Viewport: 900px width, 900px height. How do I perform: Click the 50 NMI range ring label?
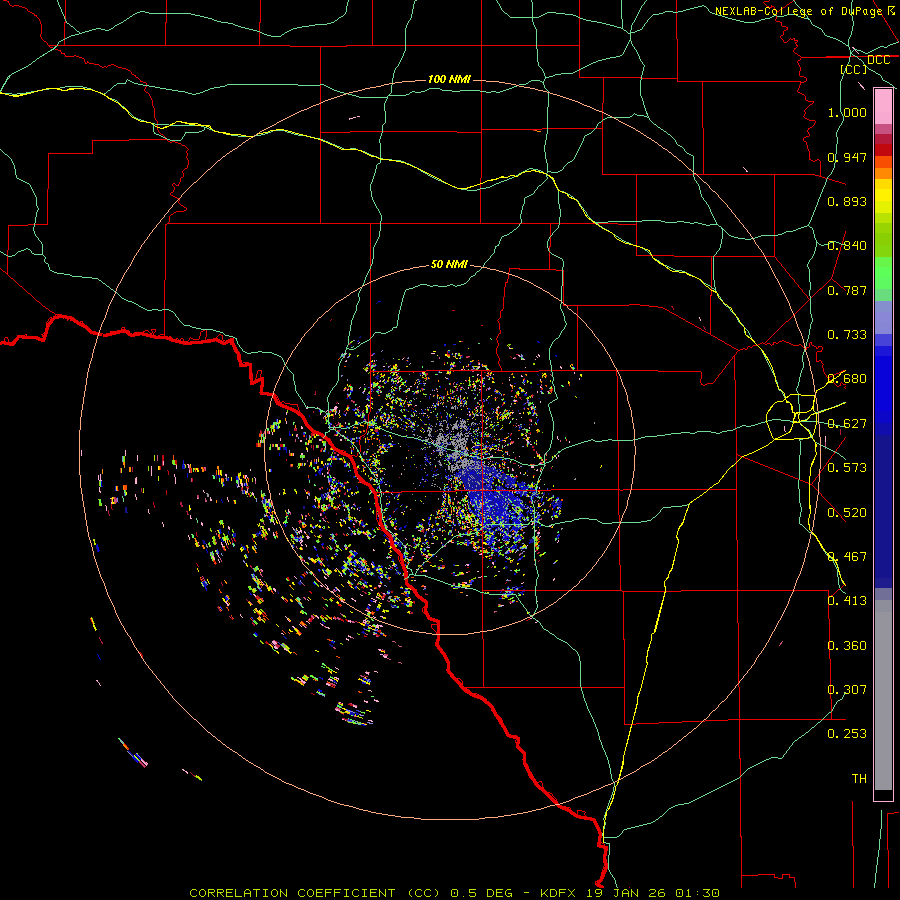tap(449, 264)
